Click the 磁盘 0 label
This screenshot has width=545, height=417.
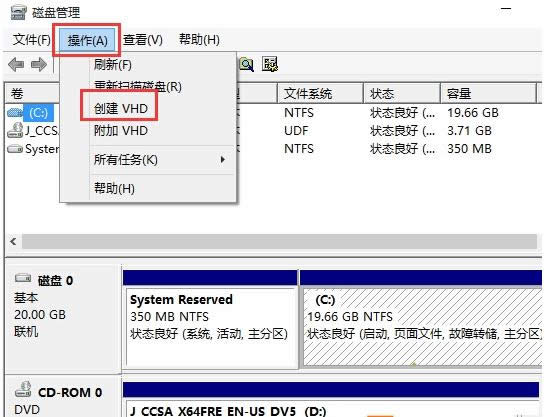(55, 280)
